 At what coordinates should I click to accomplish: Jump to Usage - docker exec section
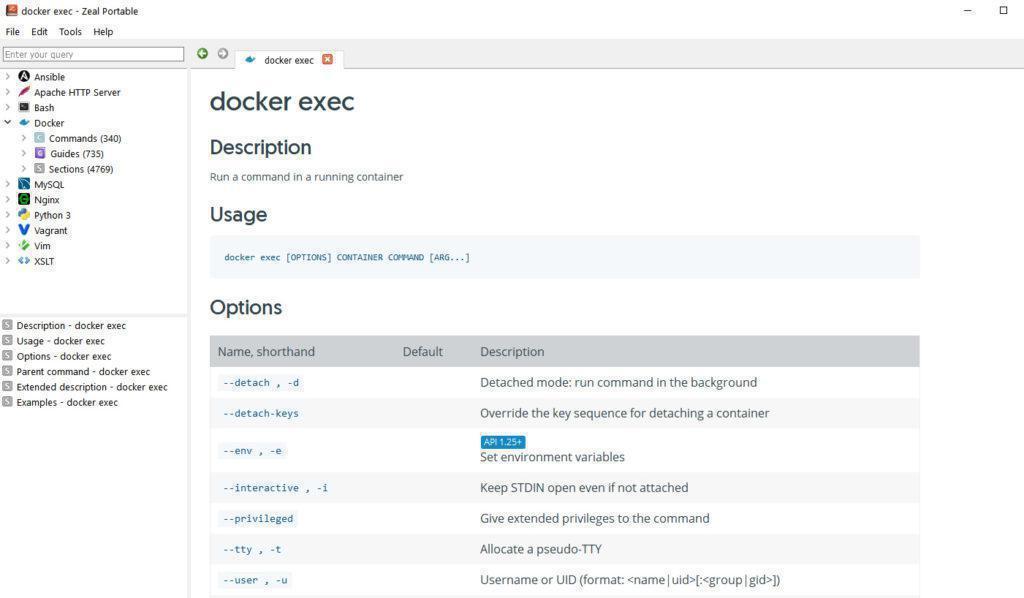pyautogui.click(x=61, y=341)
